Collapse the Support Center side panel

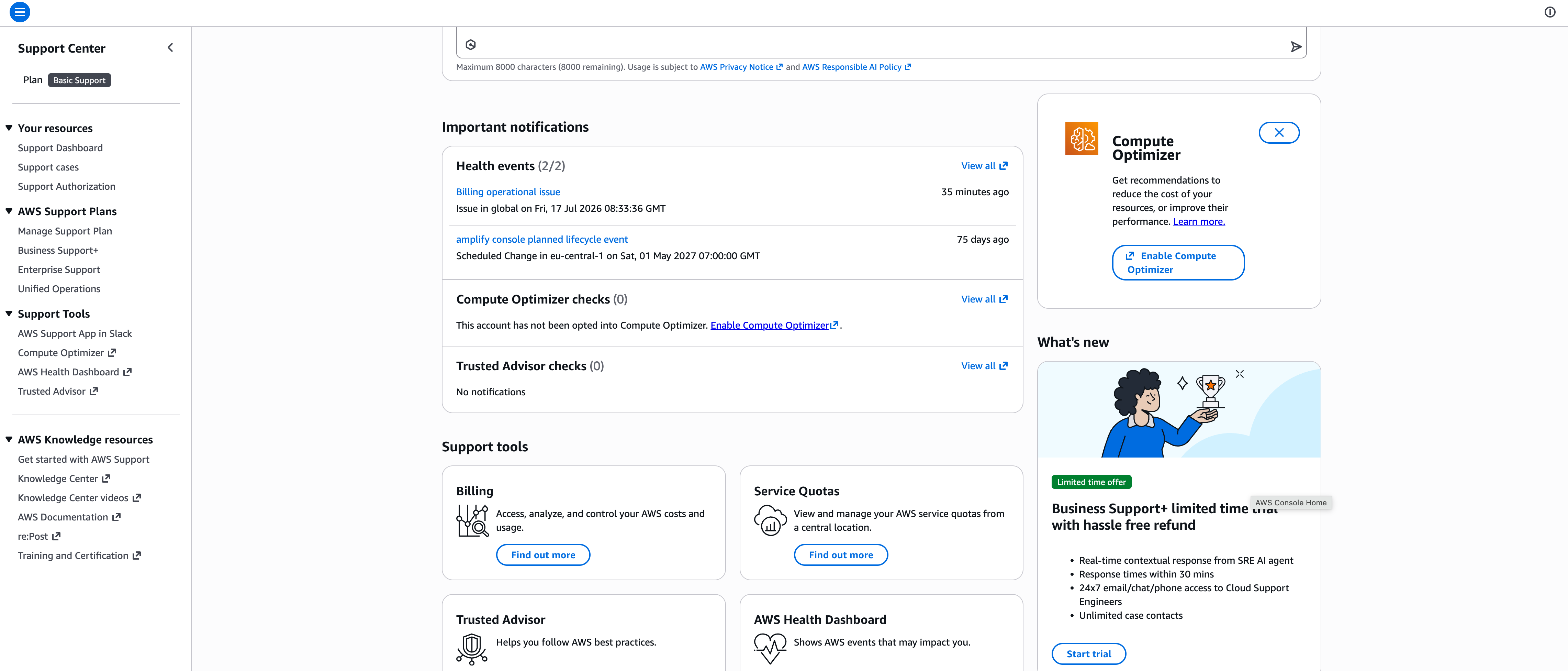tap(170, 47)
